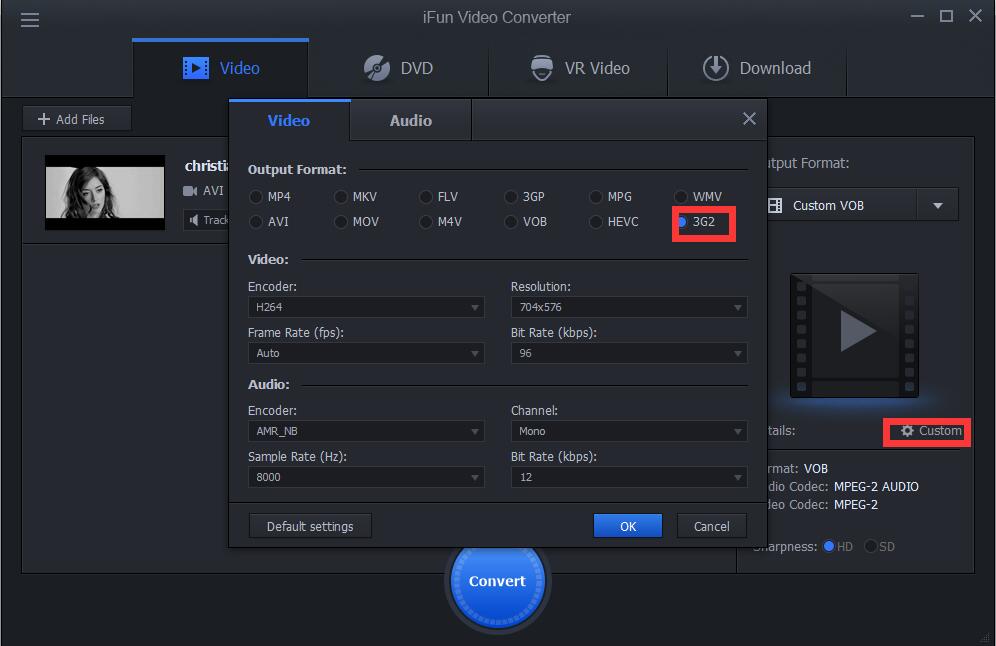Image resolution: width=996 pixels, height=646 pixels.
Task: Click the blue Convert button
Action: 497,581
